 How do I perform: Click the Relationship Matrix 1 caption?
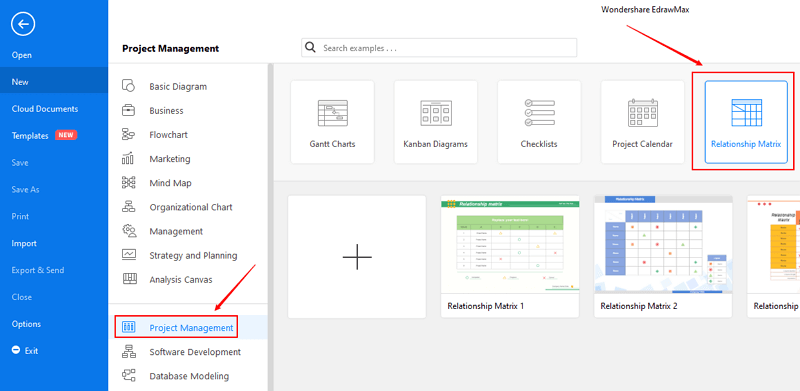(486, 306)
